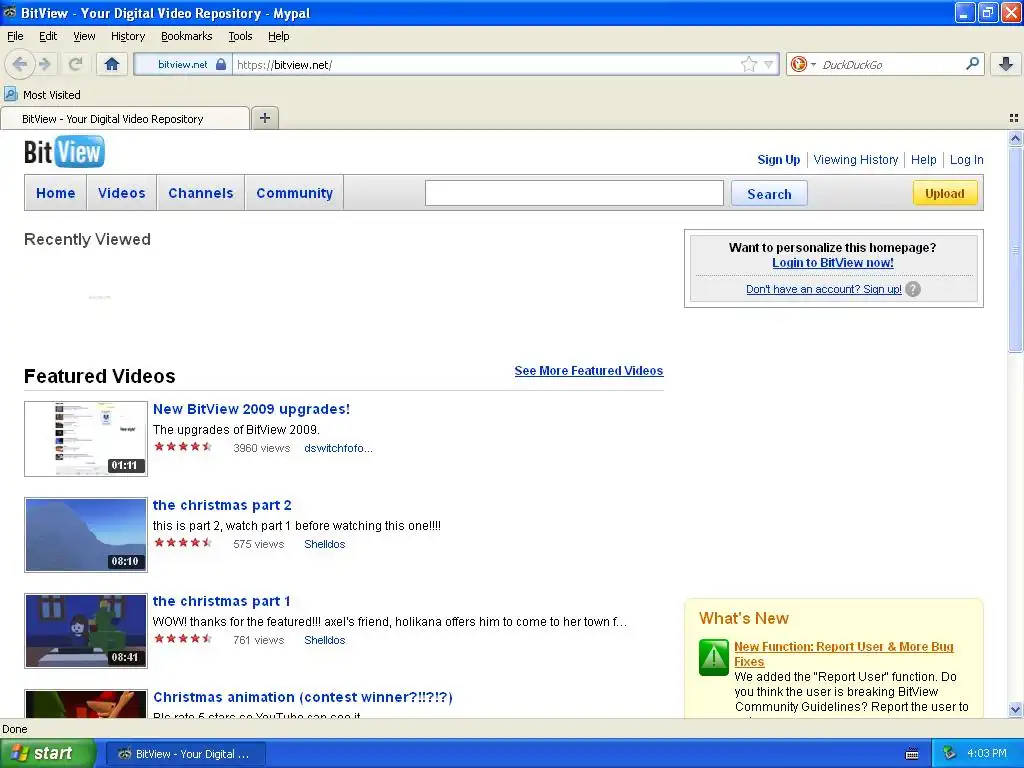Image resolution: width=1024 pixels, height=768 pixels.
Task: Open the File menu
Action: coord(15,36)
